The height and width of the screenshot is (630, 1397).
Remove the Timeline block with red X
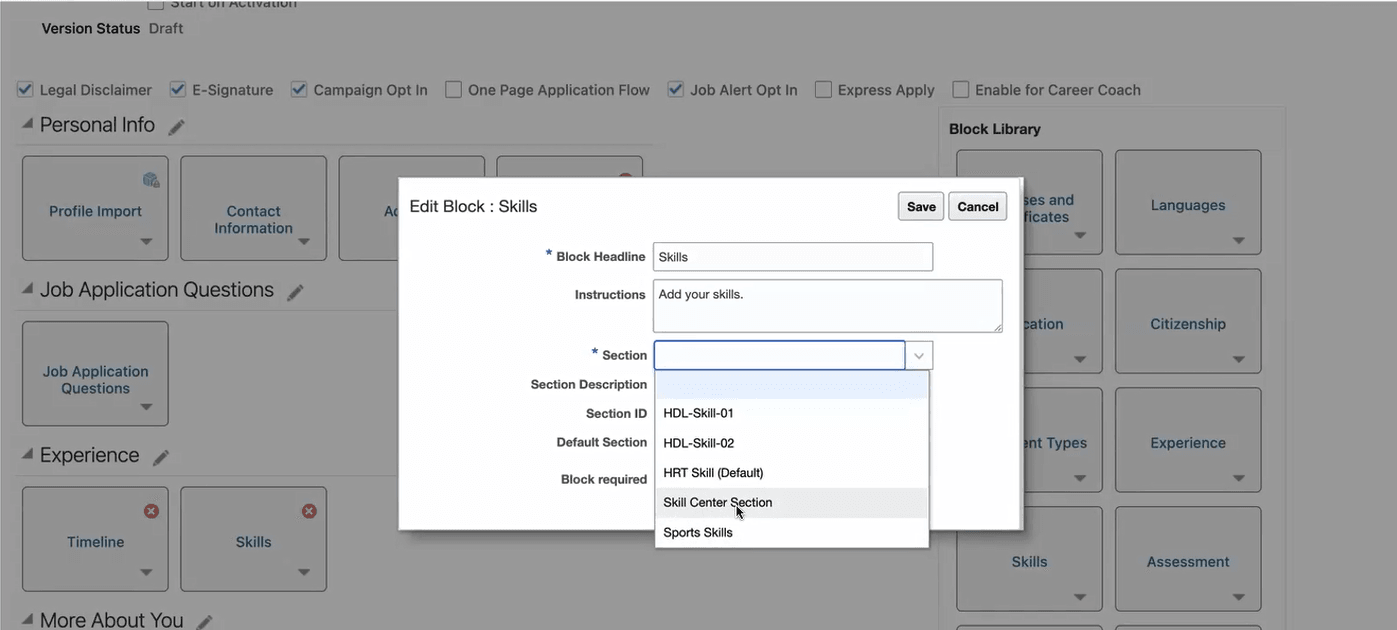151,511
